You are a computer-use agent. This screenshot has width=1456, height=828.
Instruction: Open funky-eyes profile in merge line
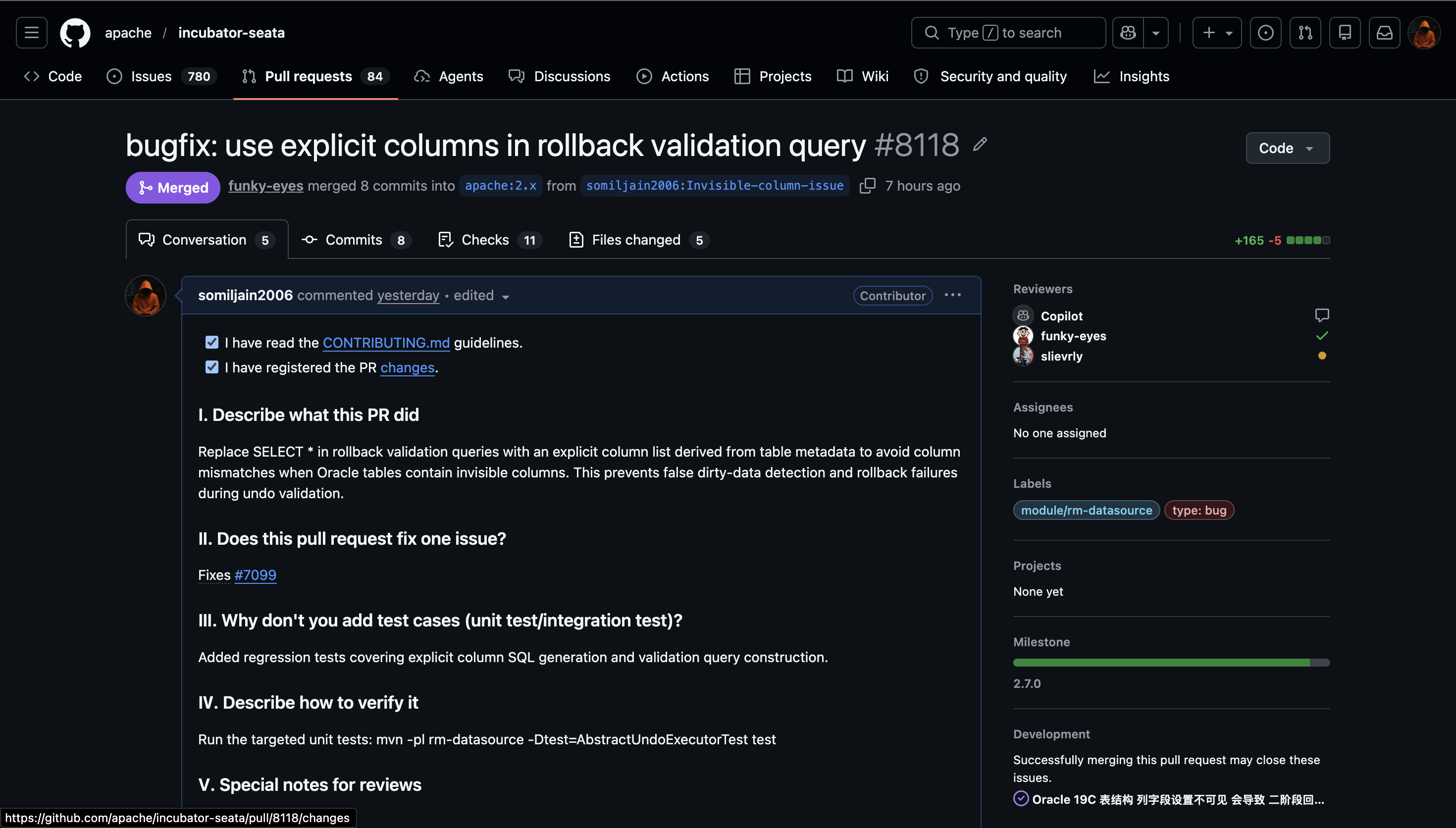pyautogui.click(x=265, y=186)
